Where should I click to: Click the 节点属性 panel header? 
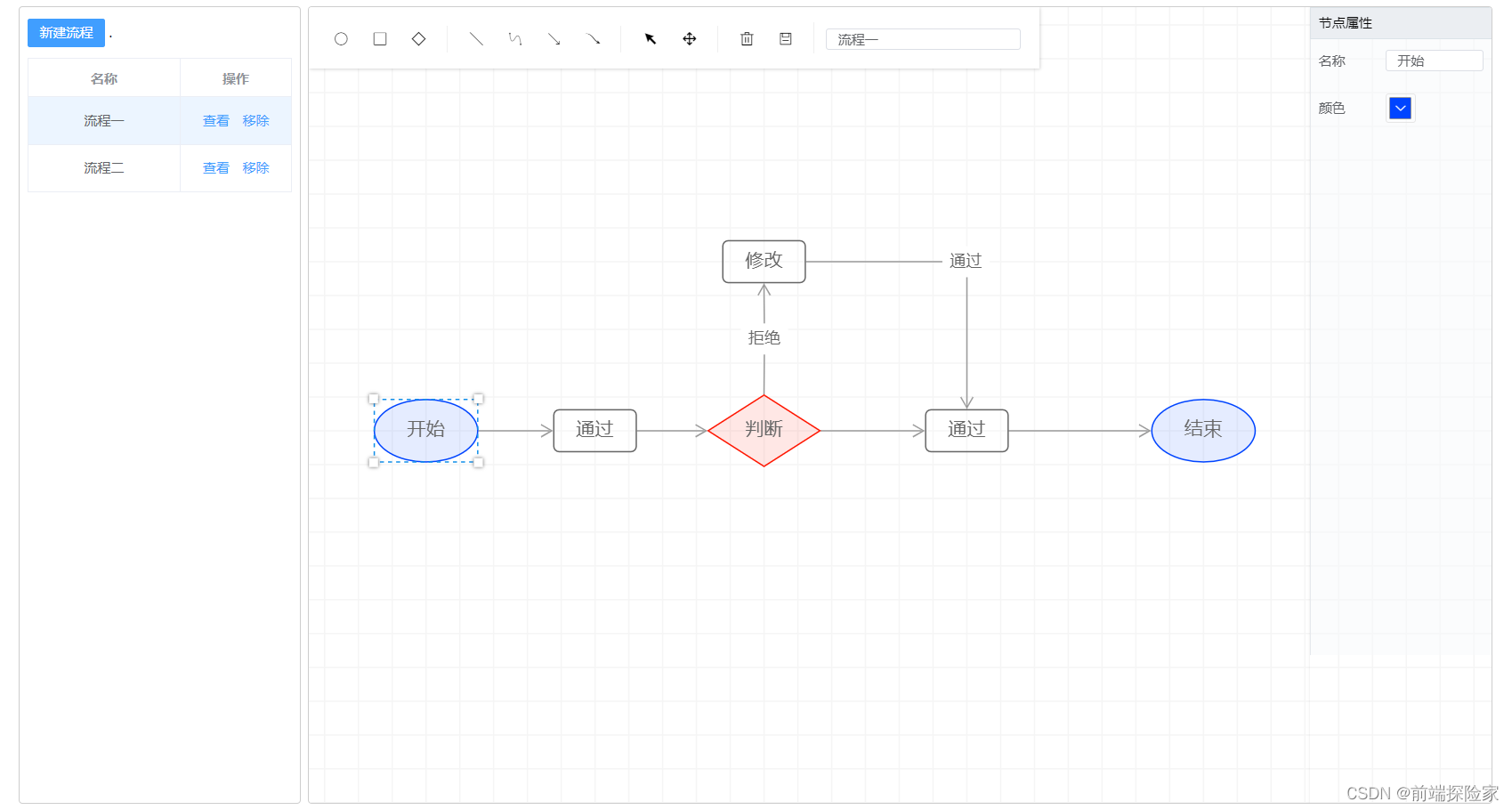(1401, 23)
